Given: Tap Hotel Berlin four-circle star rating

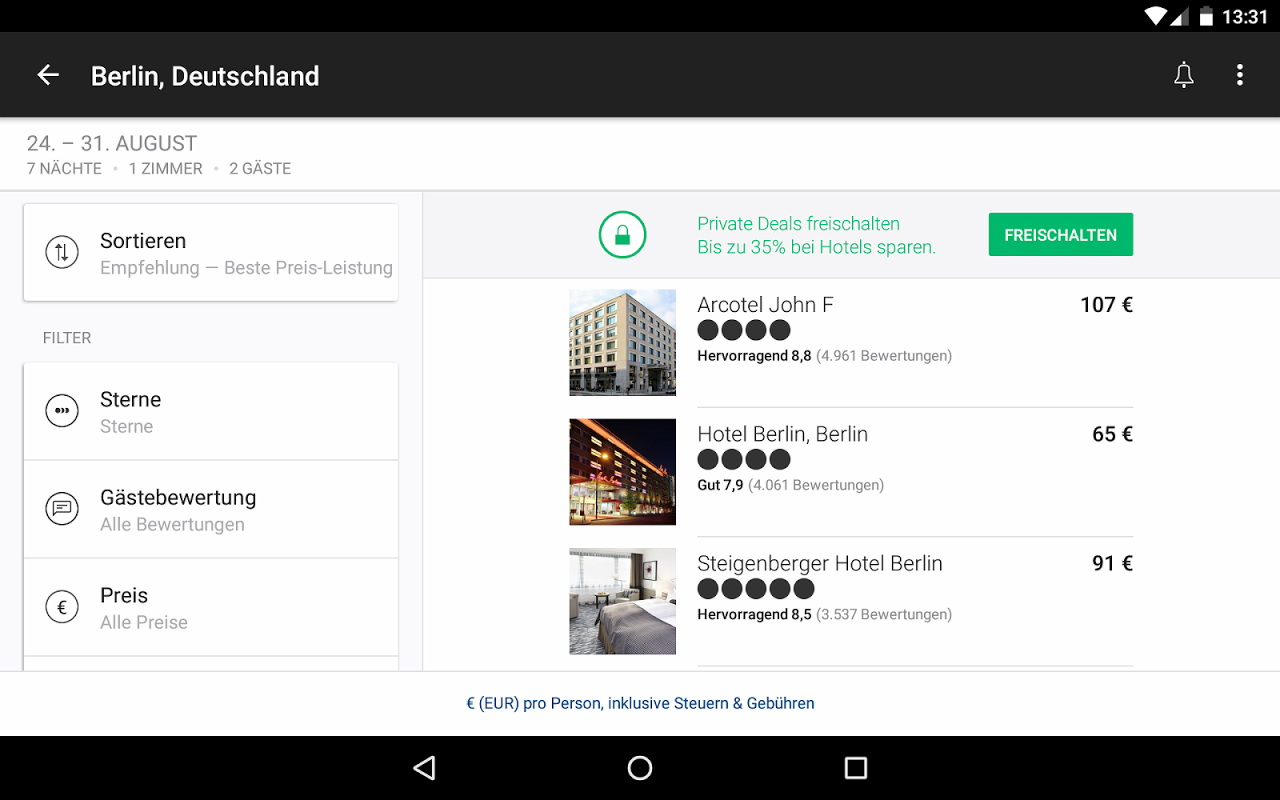Looking at the screenshot, I should (x=744, y=459).
